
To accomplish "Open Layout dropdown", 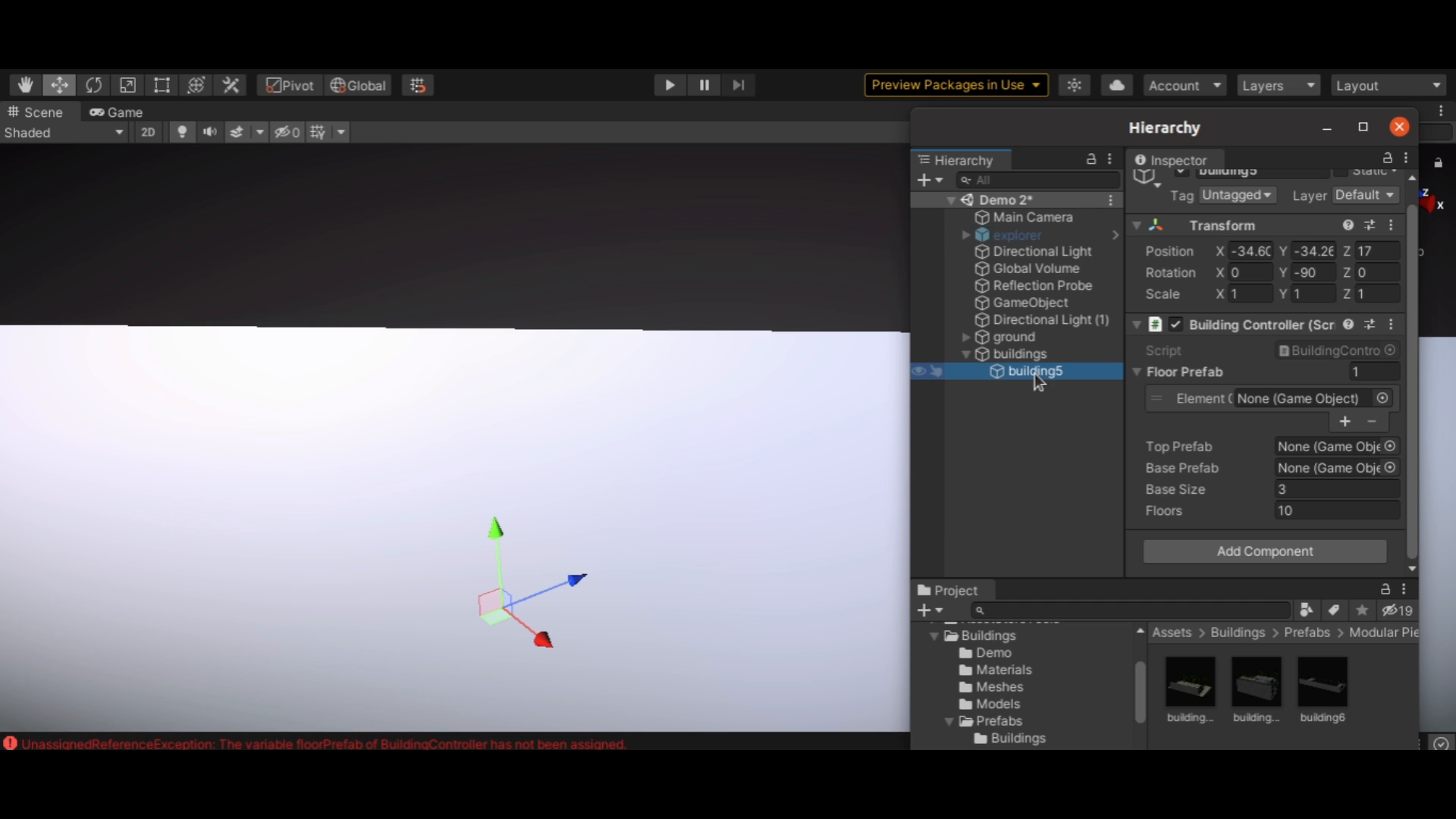I will [1389, 85].
